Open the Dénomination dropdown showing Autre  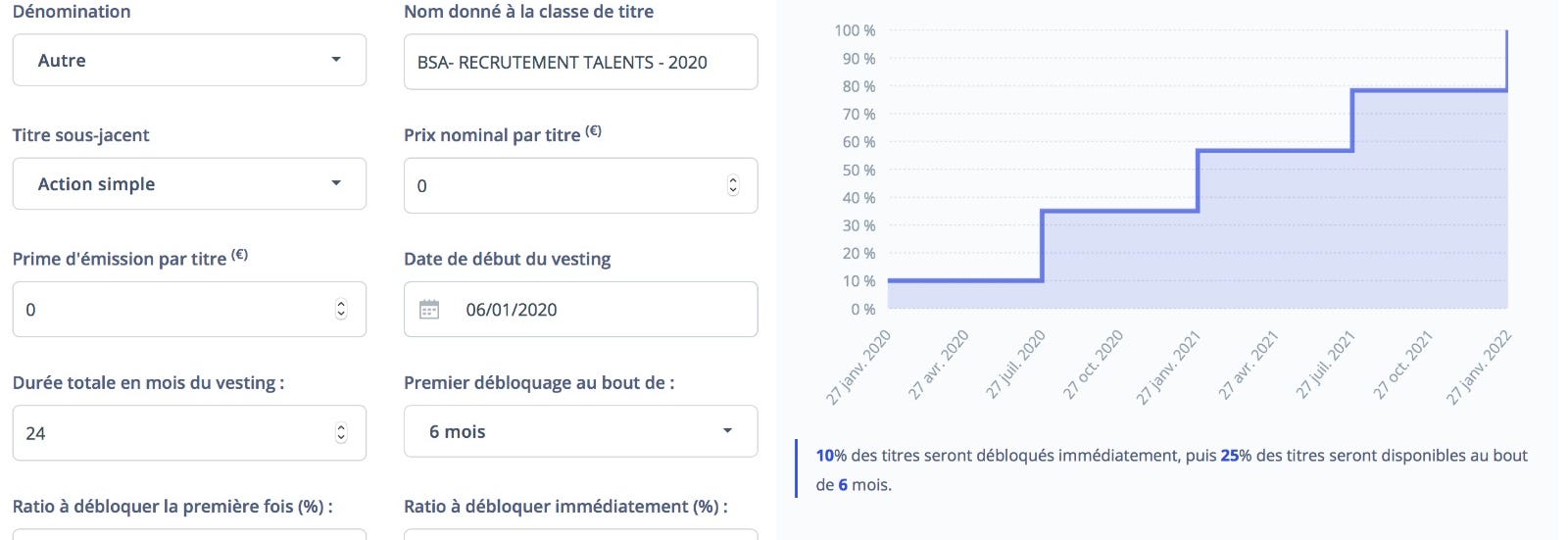(x=189, y=60)
